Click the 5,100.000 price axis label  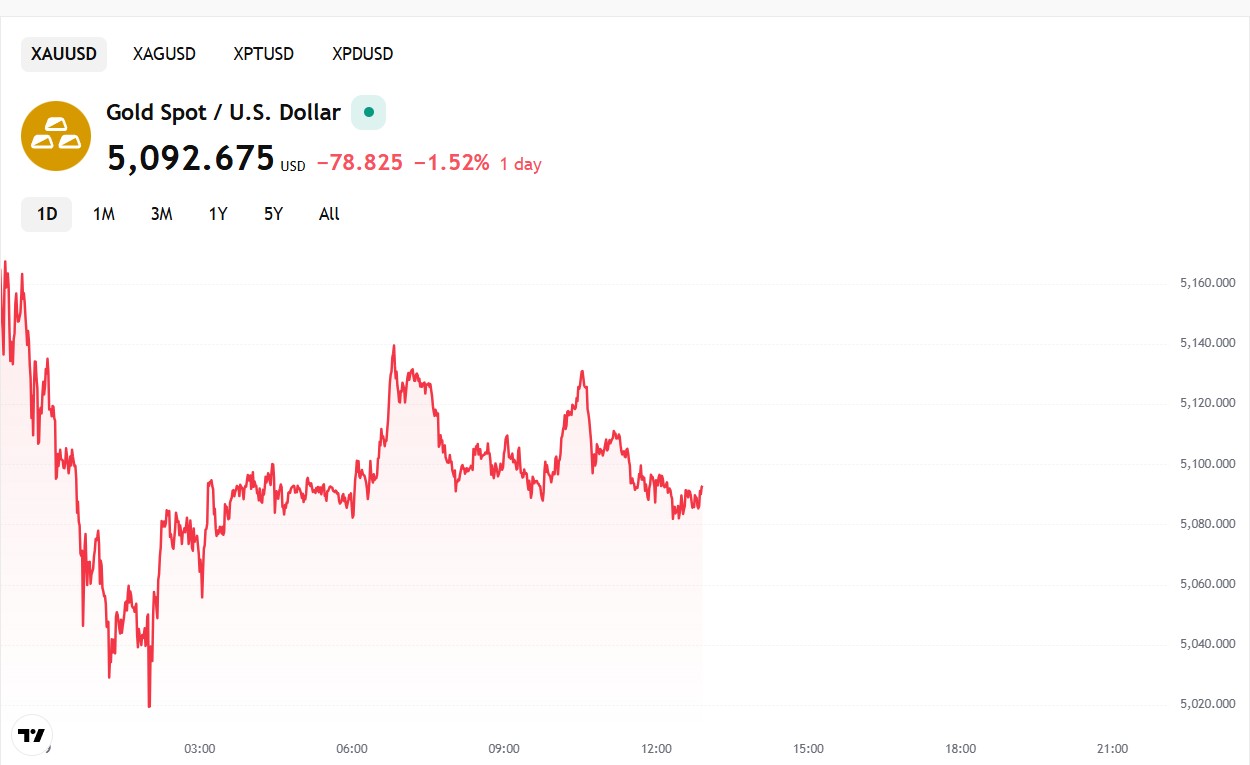(x=1207, y=463)
